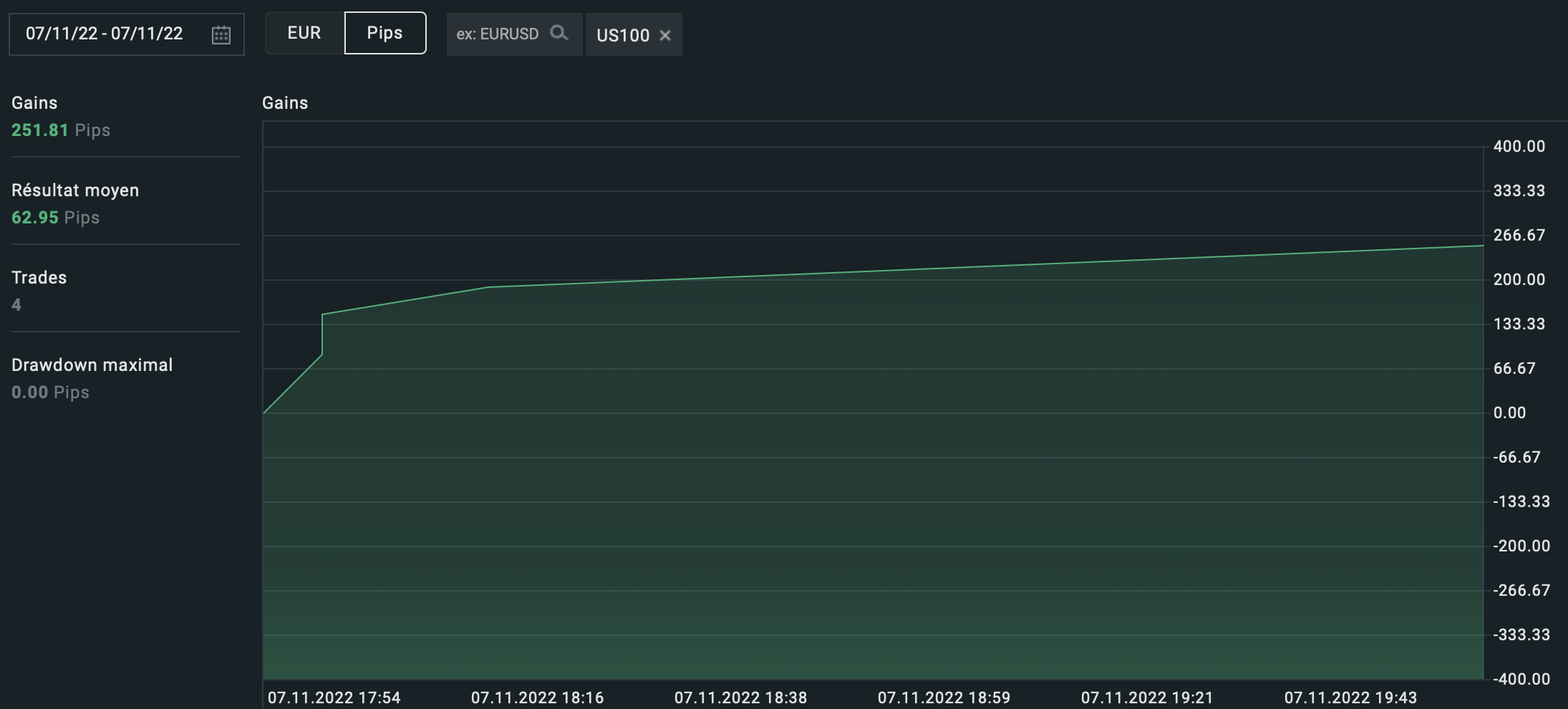
Task: Click the Drawdown maximal 0.00 Pips stat
Action: (x=50, y=392)
